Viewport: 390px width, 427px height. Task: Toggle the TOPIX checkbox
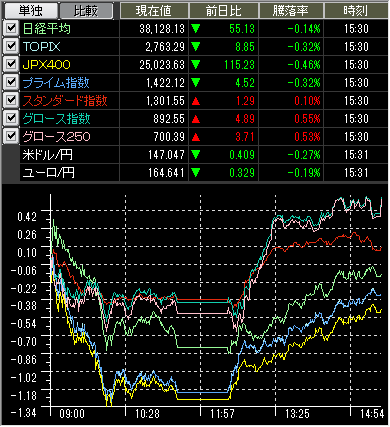tap(11, 47)
